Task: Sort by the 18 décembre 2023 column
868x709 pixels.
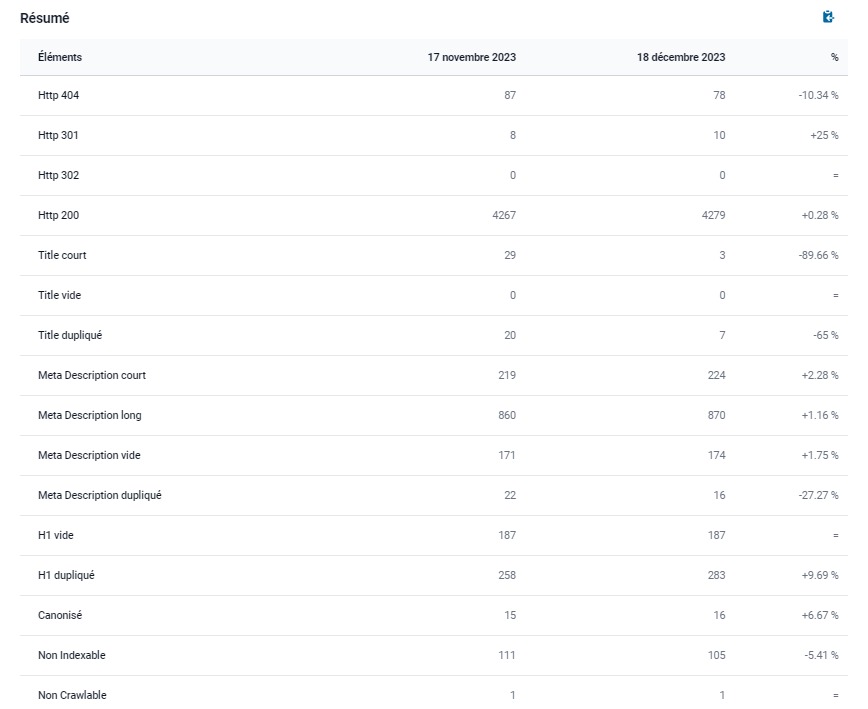Action: (680, 57)
